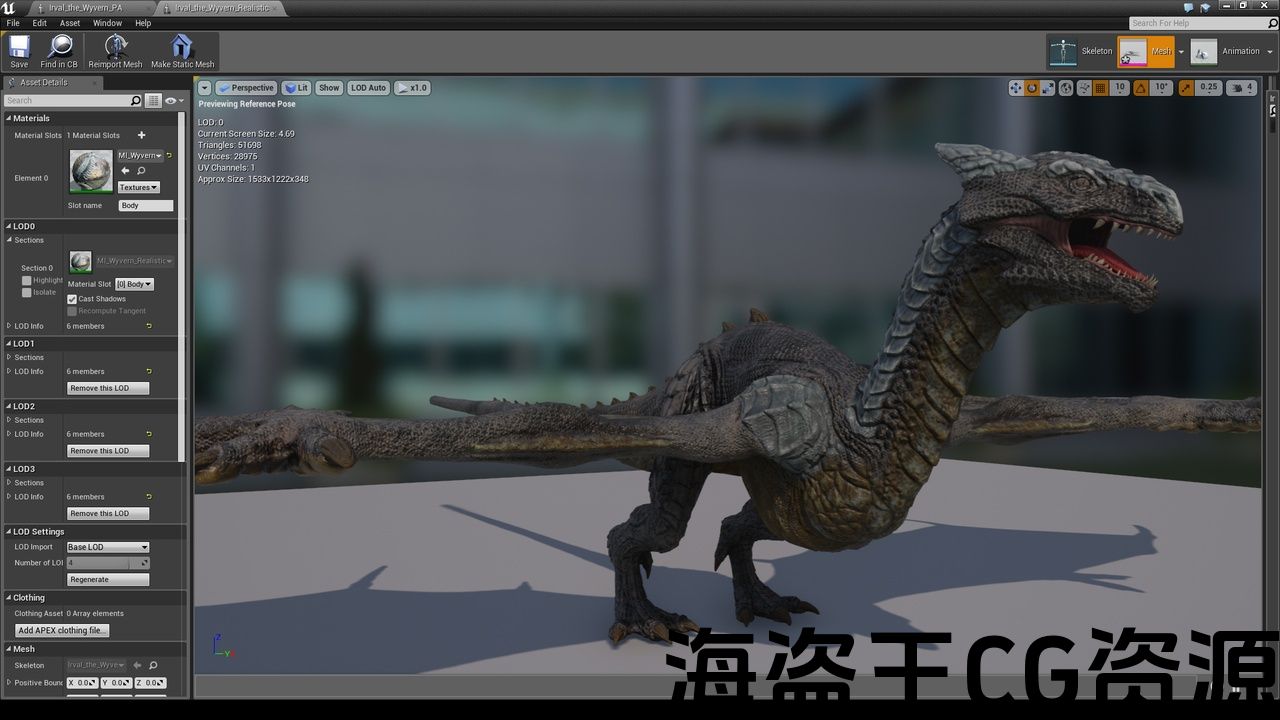Switch to Skeleton editing mode
The width and height of the screenshot is (1280, 720).
coord(1081,52)
